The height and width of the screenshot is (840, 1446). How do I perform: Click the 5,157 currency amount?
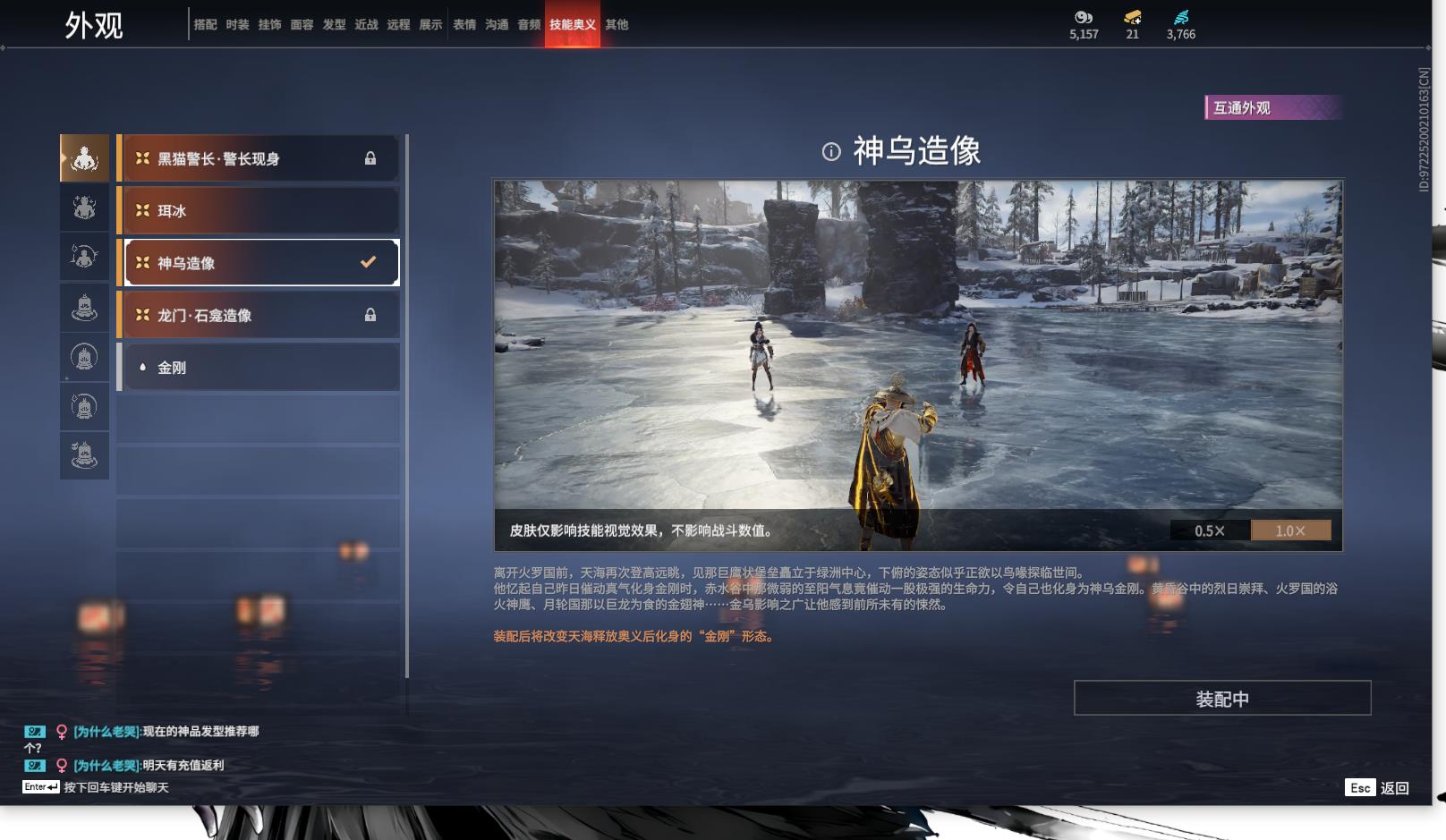click(1084, 34)
